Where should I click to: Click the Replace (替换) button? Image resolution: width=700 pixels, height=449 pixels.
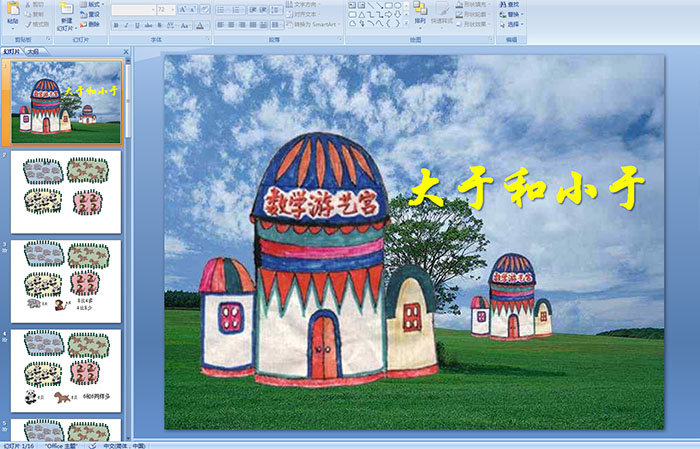coord(512,14)
